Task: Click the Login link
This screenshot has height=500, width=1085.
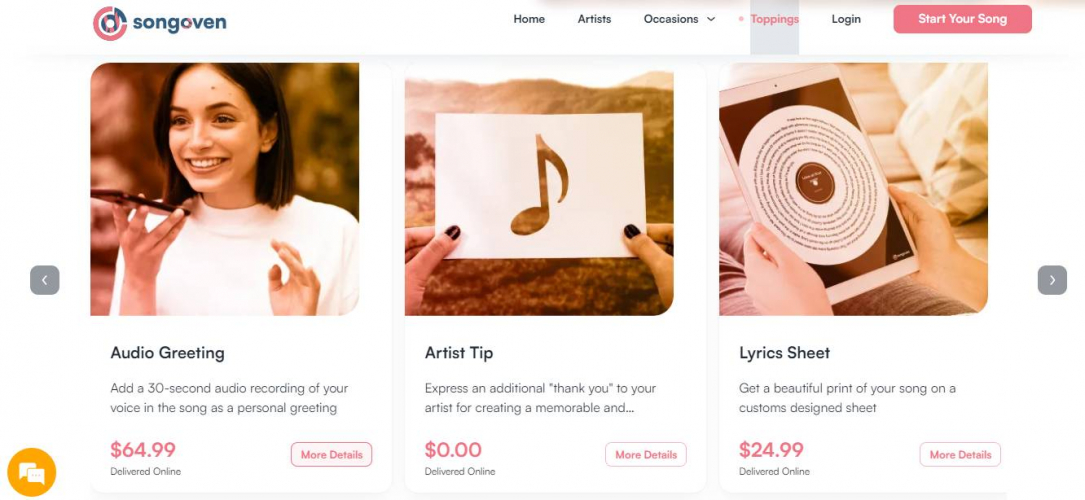Action: click(846, 19)
